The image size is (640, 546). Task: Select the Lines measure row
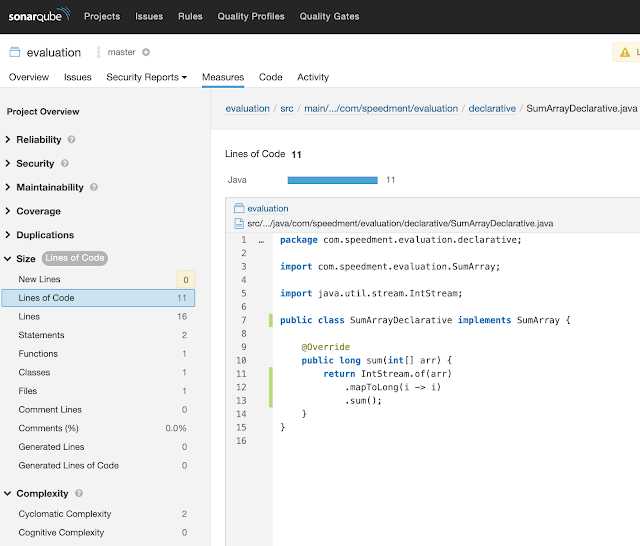98,316
